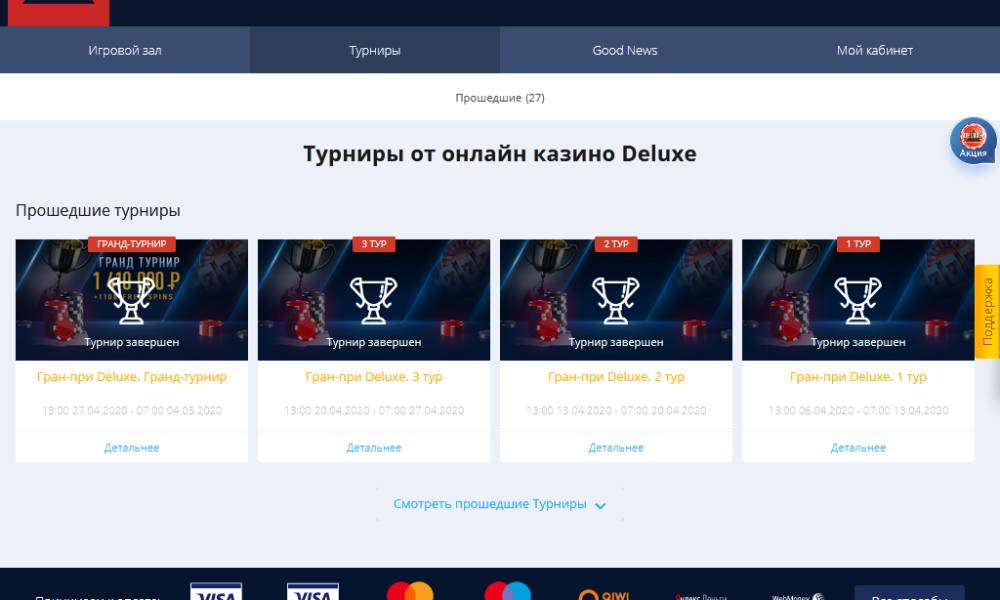Click trophy icon on Гранд-турнир card
Image resolution: width=1000 pixels, height=600 pixels.
coord(131,300)
